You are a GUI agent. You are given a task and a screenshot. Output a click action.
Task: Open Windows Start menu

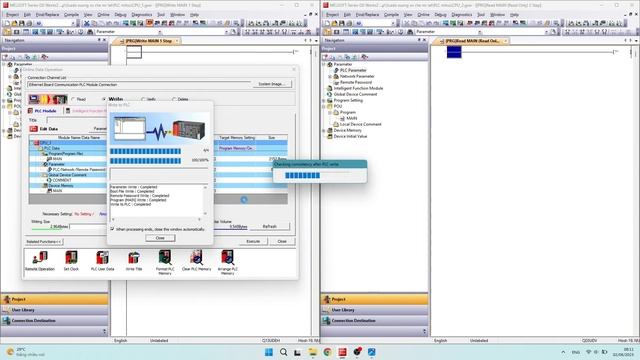269,352
